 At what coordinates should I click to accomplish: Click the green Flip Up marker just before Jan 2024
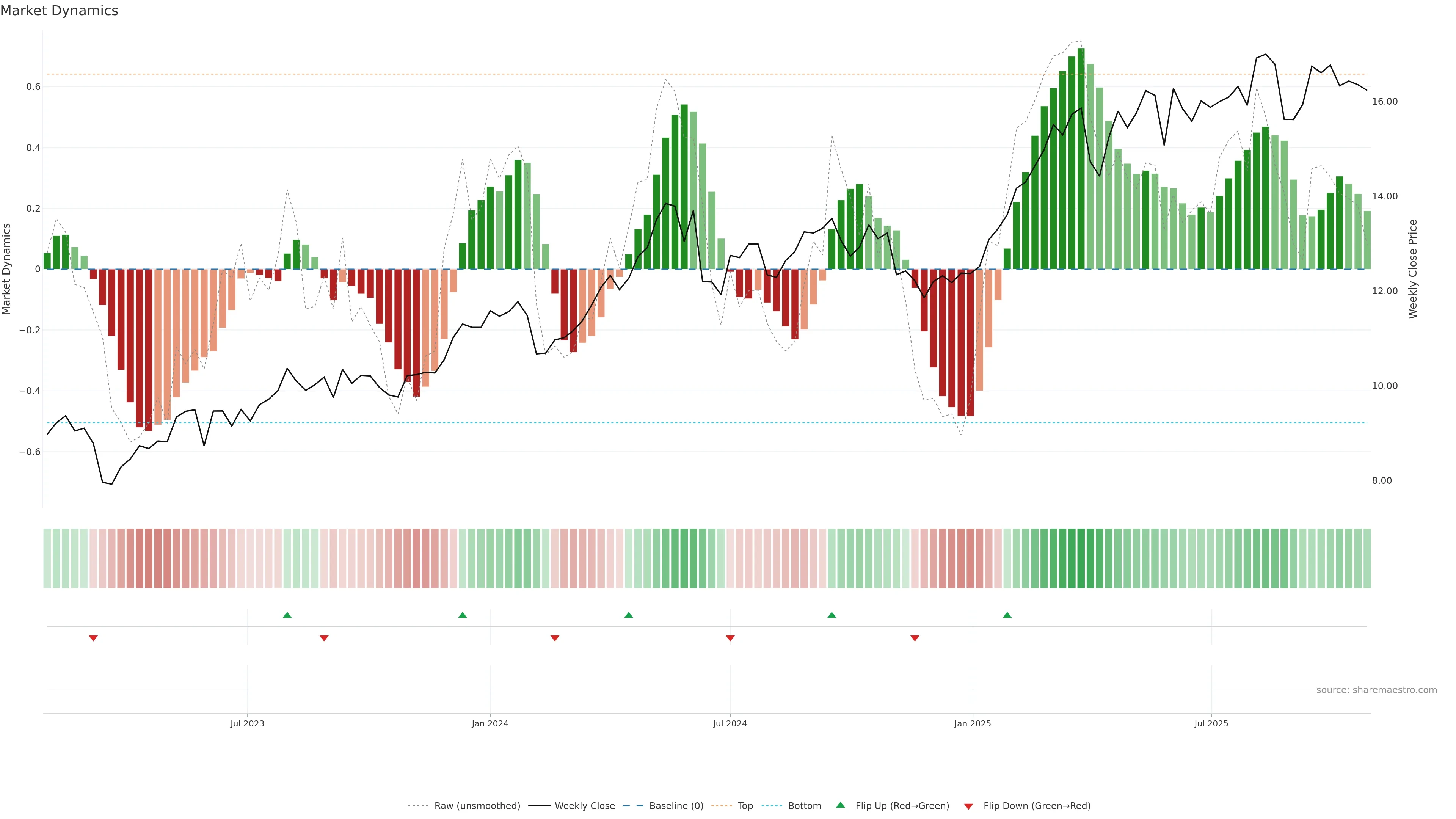(462, 615)
